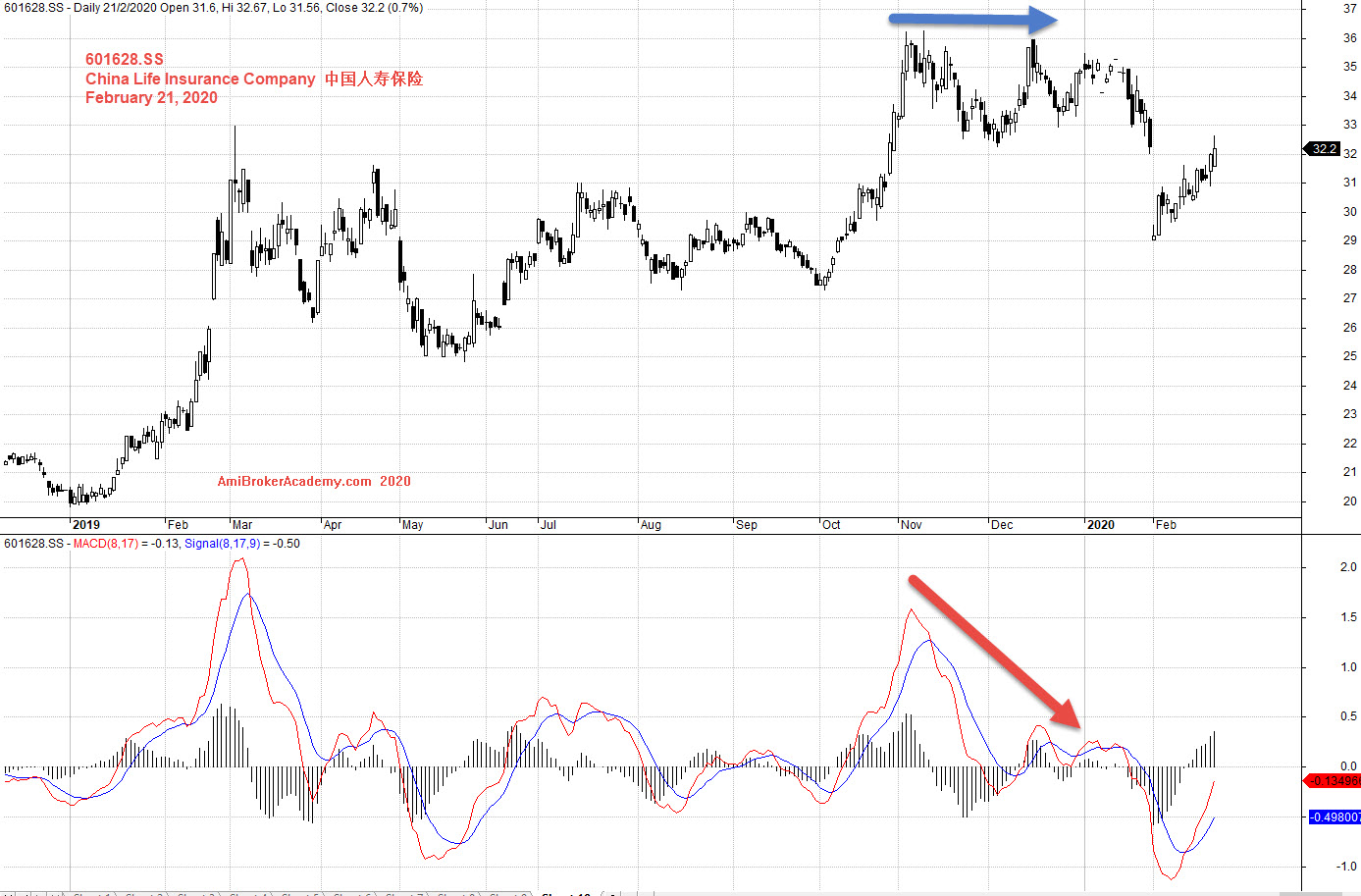
Task: Click the 28 price level on the price axis
Action: [1350, 270]
